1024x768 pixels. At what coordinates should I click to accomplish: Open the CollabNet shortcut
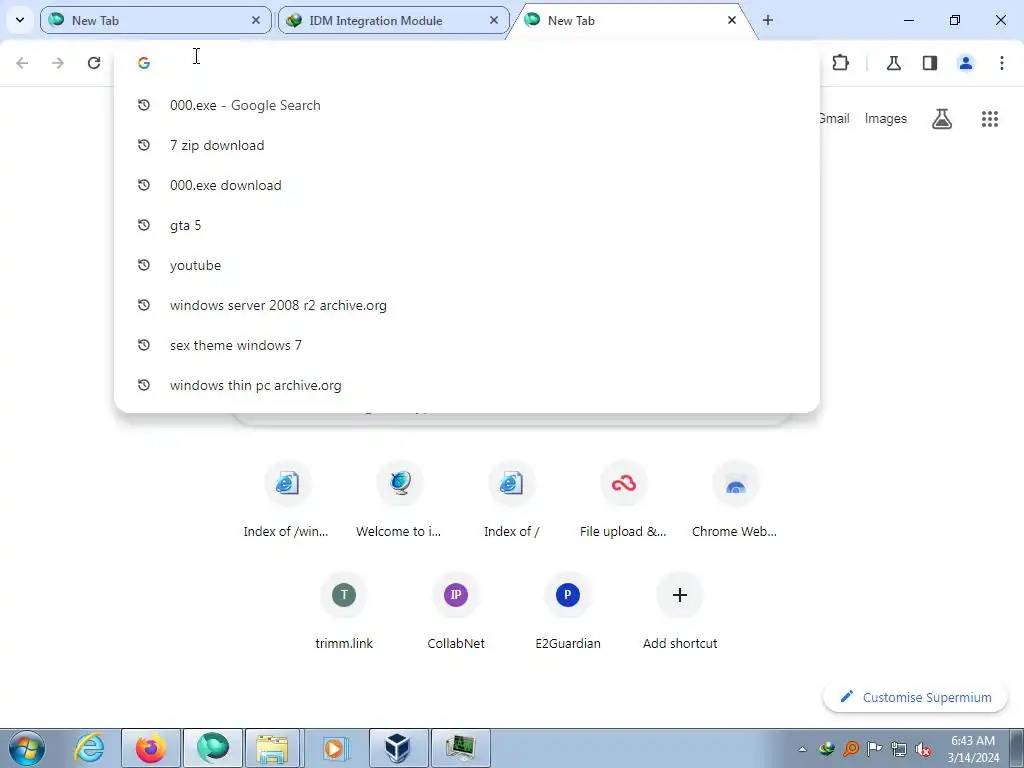coord(456,611)
